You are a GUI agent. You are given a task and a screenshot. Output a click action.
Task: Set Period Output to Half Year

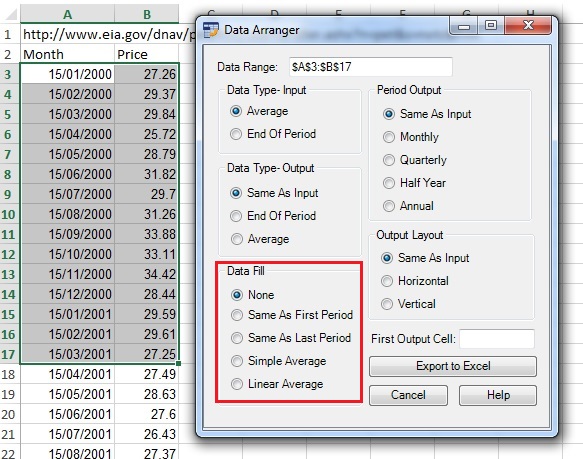click(x=414, y=183)
